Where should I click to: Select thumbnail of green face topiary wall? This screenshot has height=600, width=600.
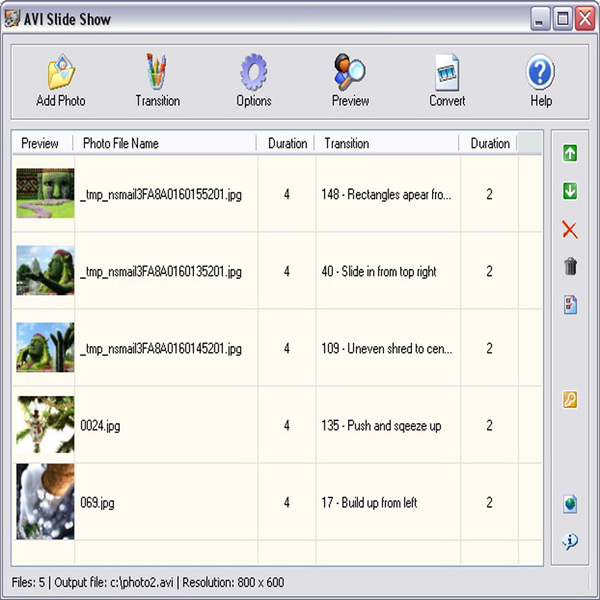45,193
